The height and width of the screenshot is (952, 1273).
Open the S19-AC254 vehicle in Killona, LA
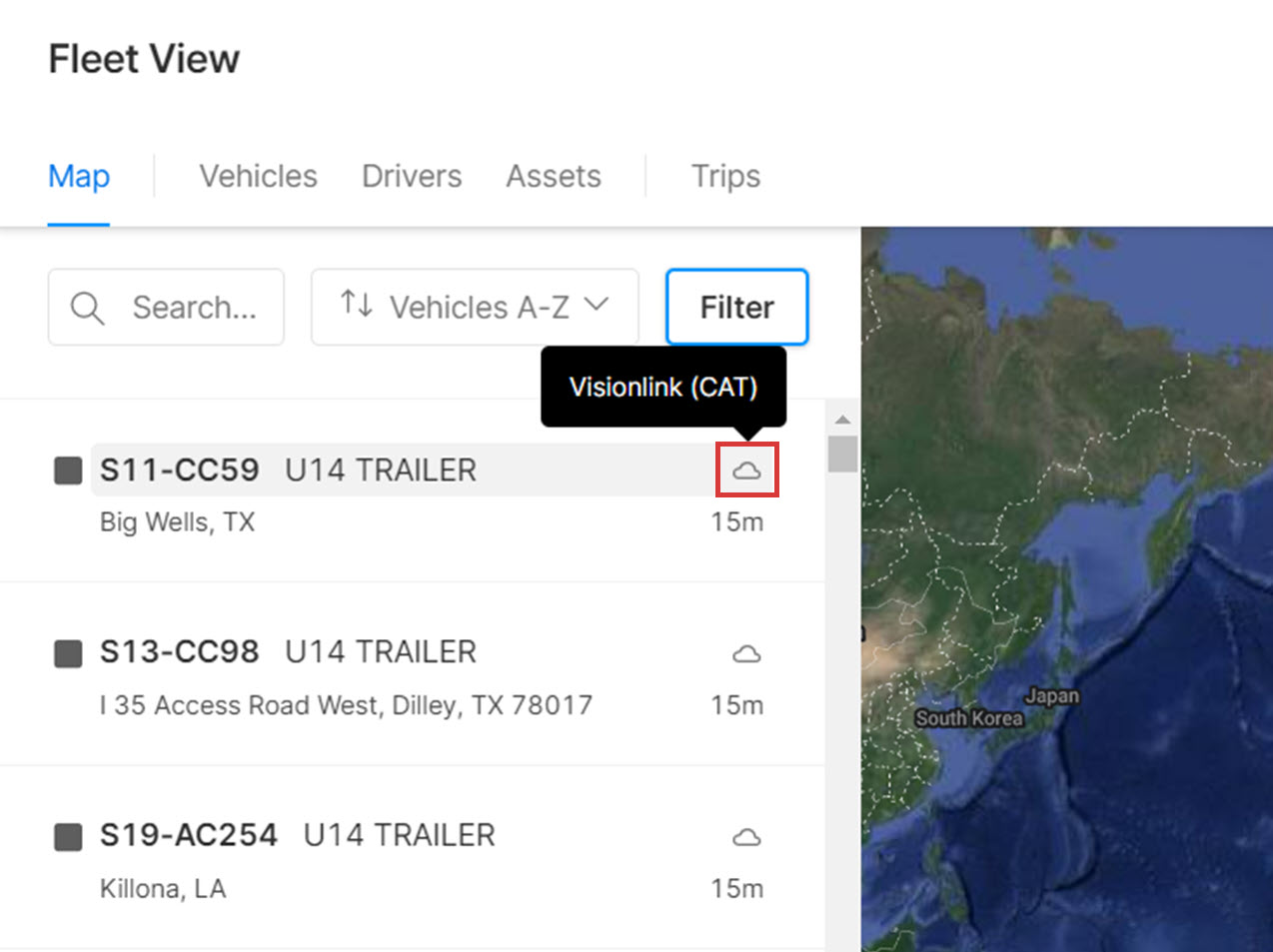[412, 857]
